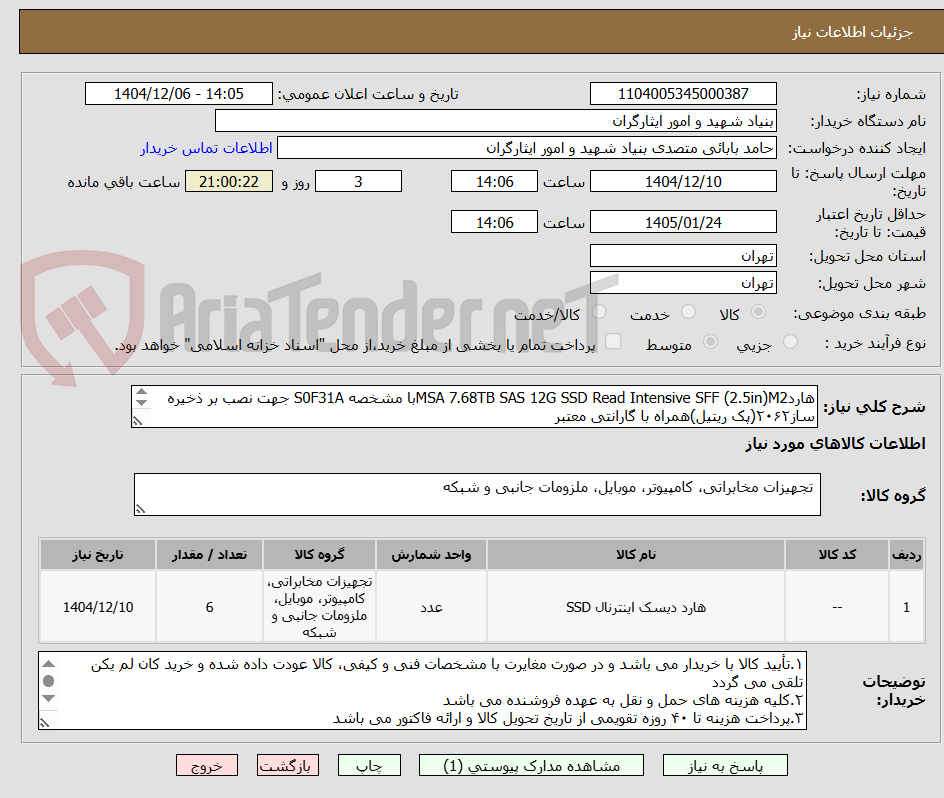This screenshot has width=944, height=798.
Task: Click the remaining days field showing 3
Action: point(358,181)
